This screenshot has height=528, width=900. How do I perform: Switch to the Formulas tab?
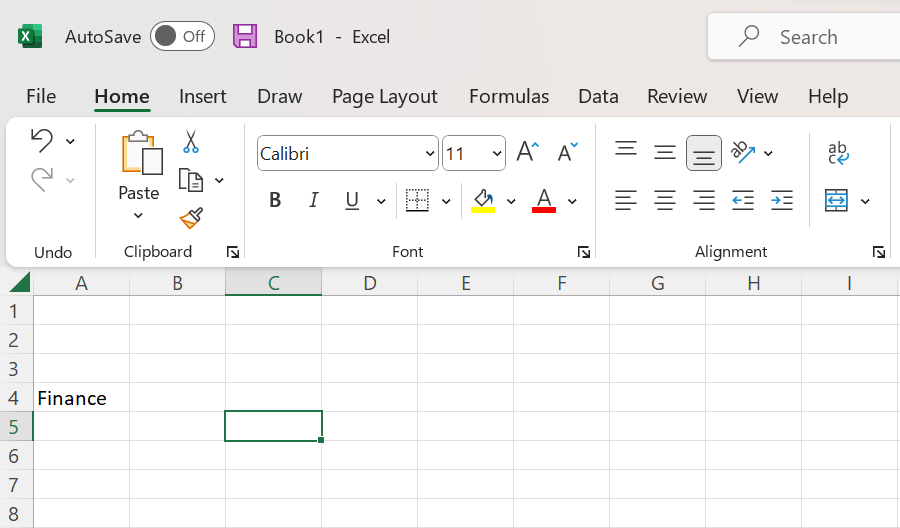(509, 96)
